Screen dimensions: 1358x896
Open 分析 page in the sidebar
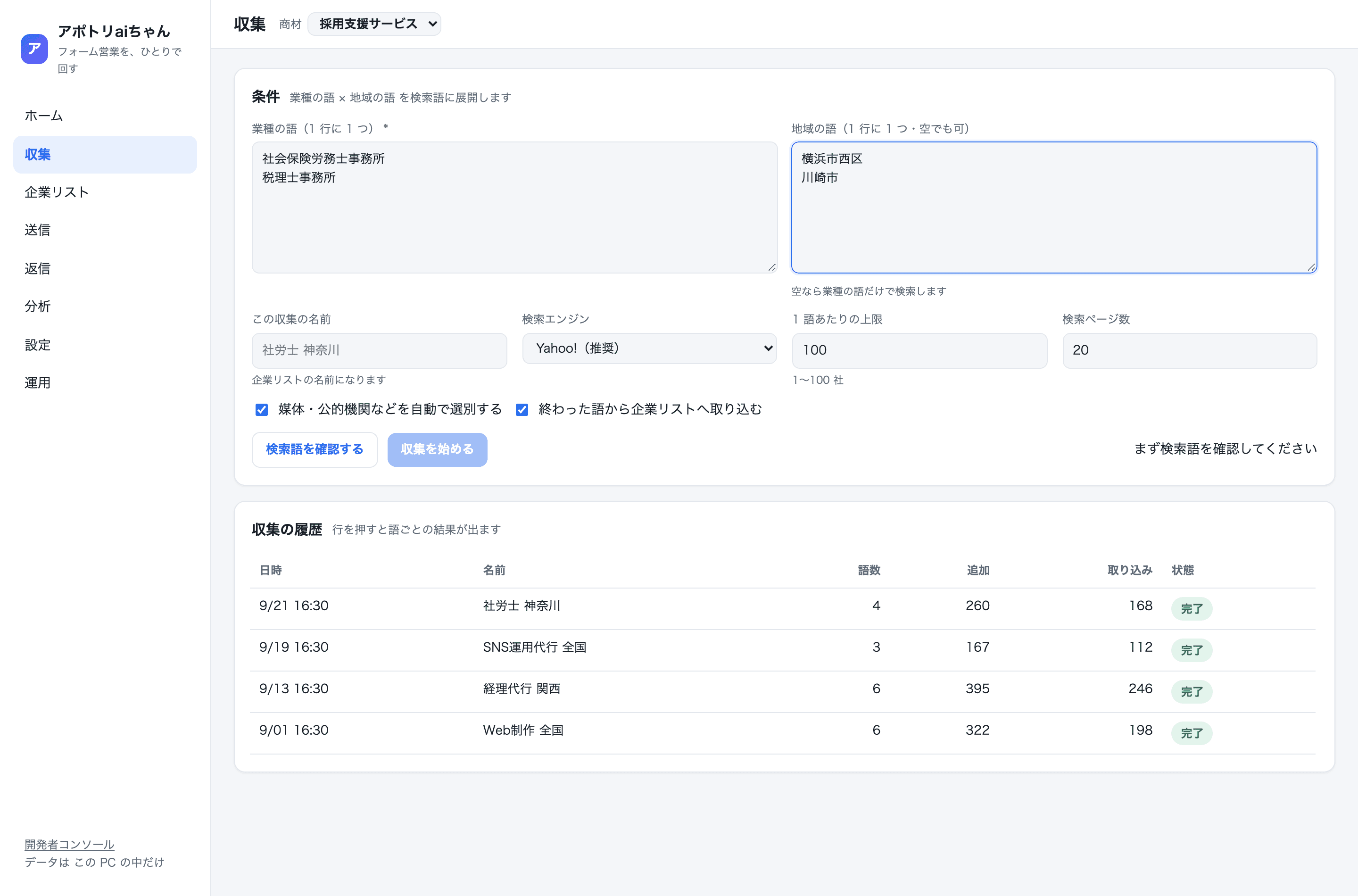[105, 306]
